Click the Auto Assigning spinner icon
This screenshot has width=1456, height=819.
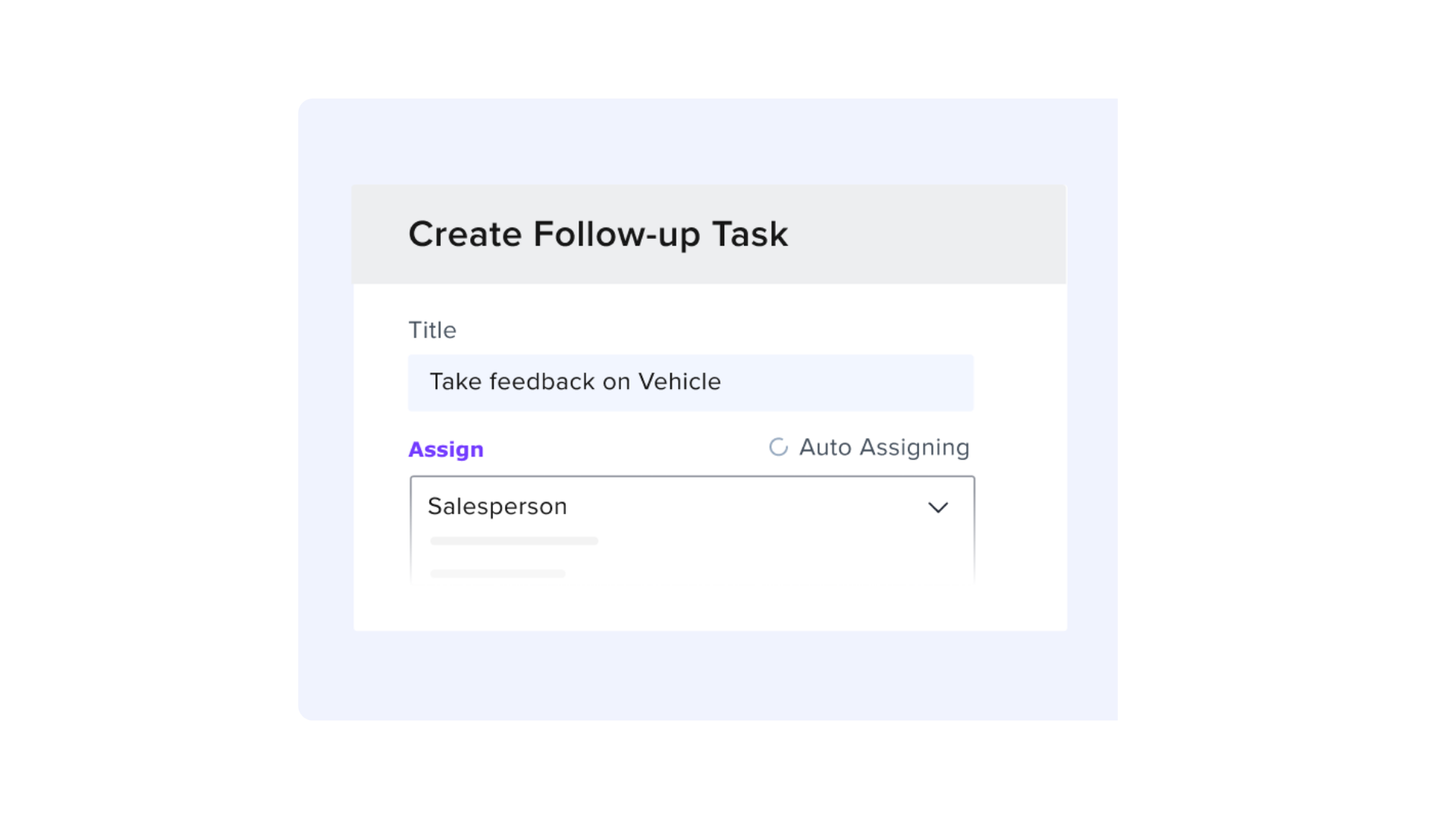click(x=778, y=447)
